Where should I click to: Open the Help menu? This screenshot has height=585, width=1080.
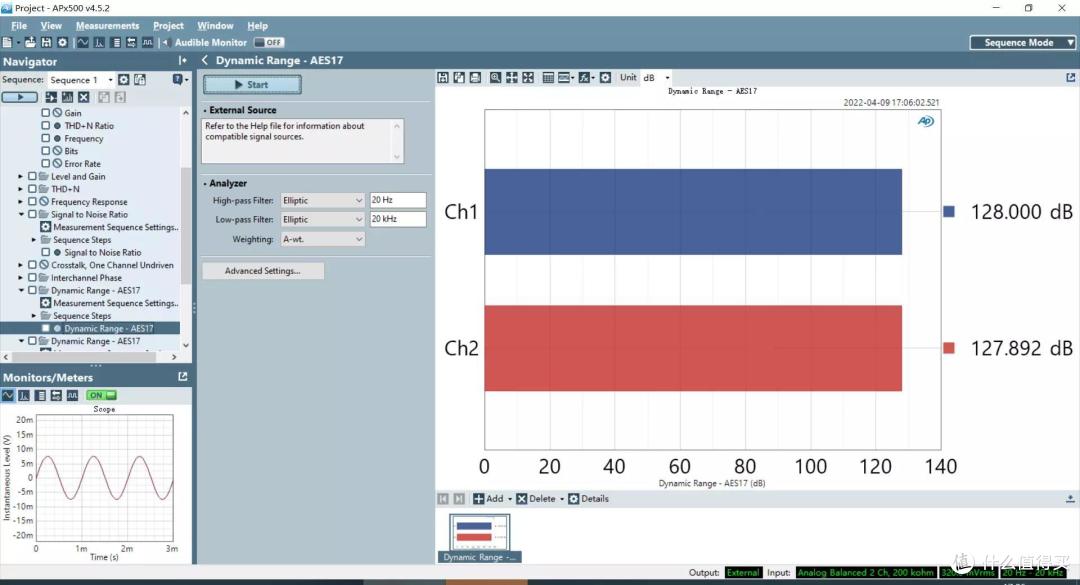tap(258, 25)
